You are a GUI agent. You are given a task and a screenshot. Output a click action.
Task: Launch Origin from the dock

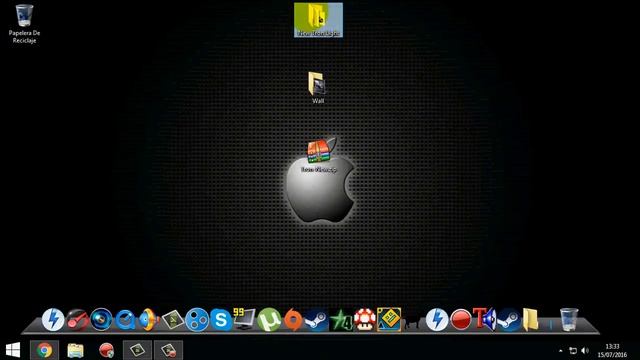click(x=293, y=320)
